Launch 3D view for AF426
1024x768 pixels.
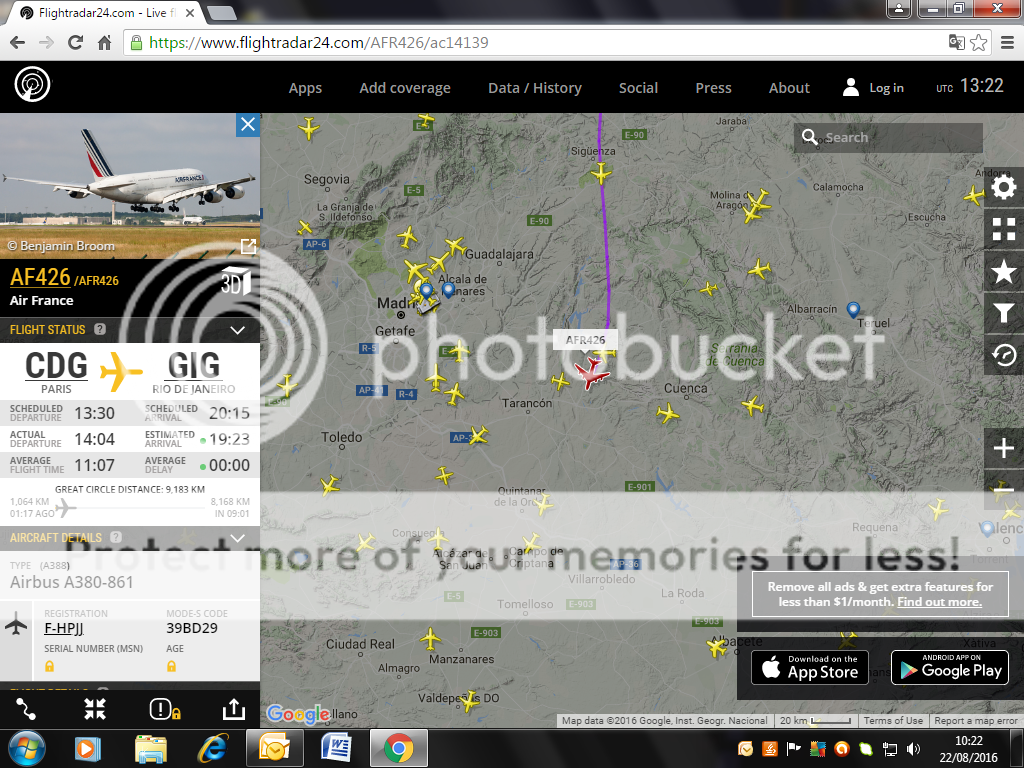pos(234,282)
